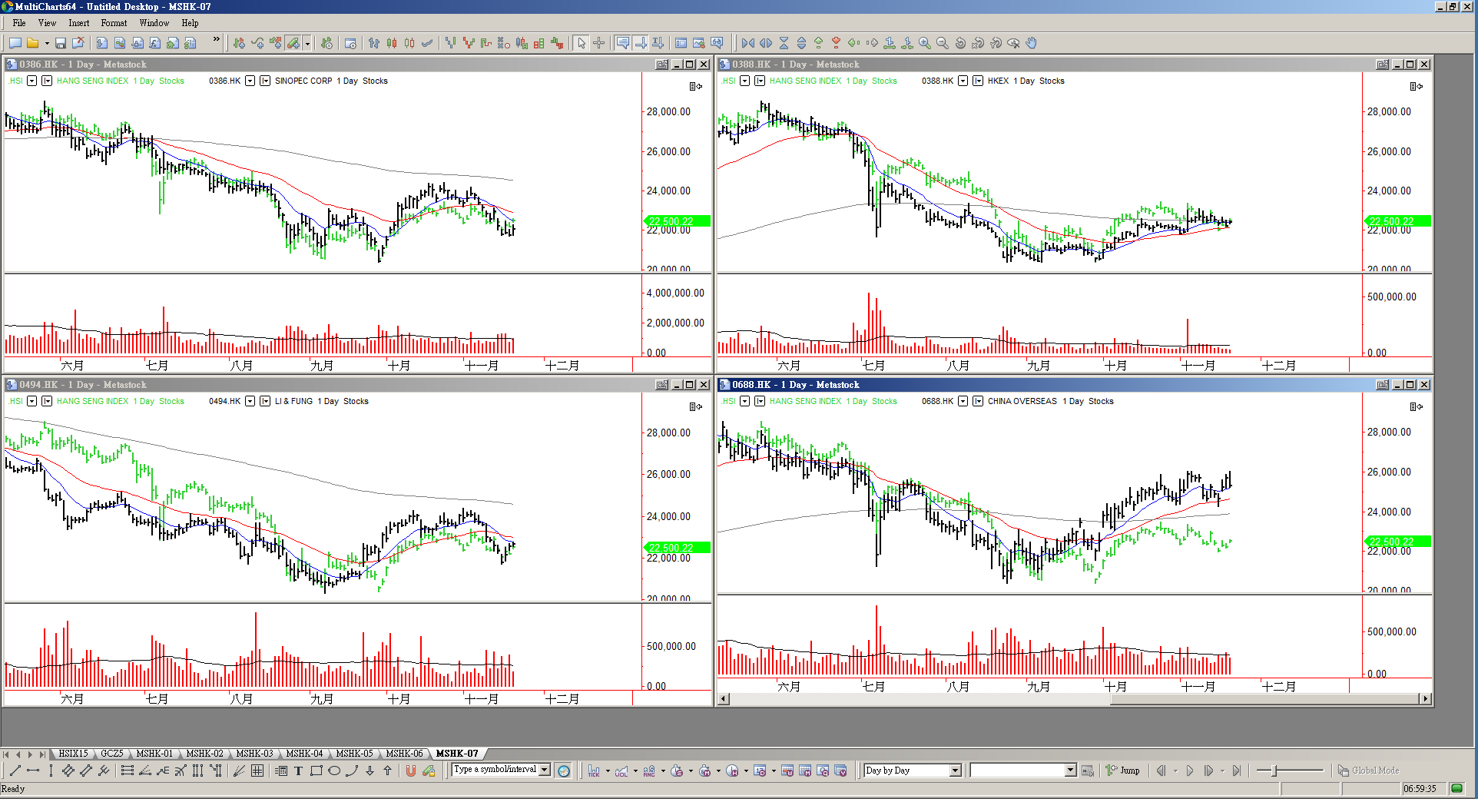This screenshot has width=1478, height=812.
Task: Select the Zoom Out magnifier tool
Action: (943, 44)
